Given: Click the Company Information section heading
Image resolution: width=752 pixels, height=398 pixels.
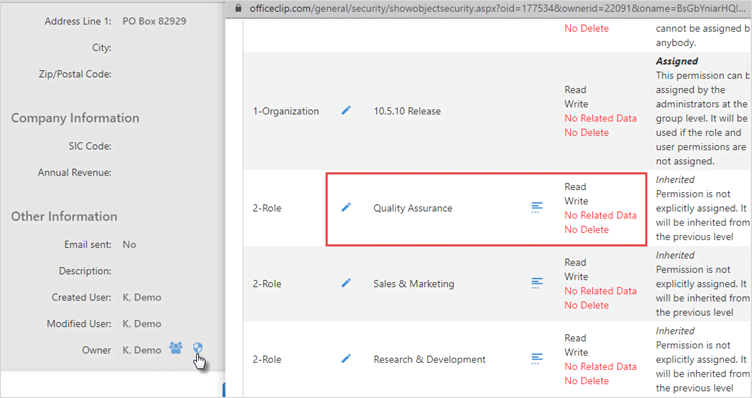Looking at the screenshot, I should pos(75,118).
